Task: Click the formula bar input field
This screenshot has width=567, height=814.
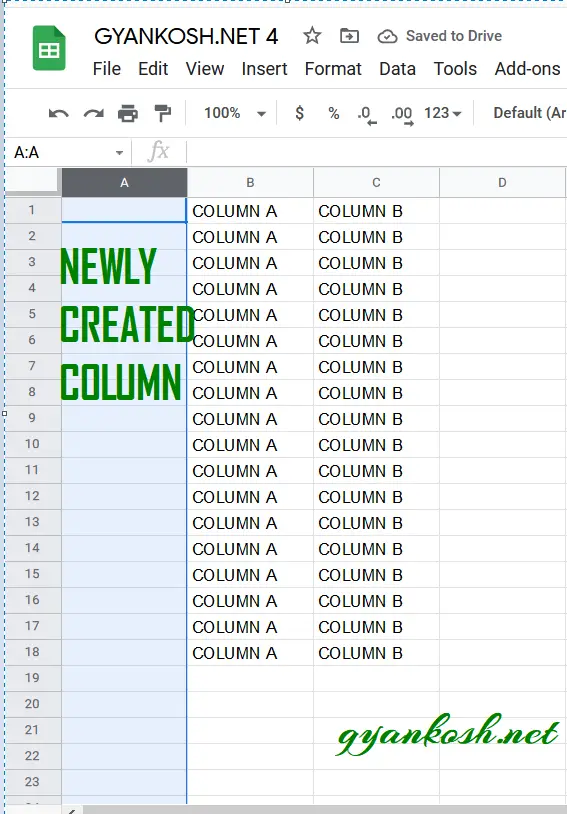Action: pyautogui.click(x=376, y=152)
